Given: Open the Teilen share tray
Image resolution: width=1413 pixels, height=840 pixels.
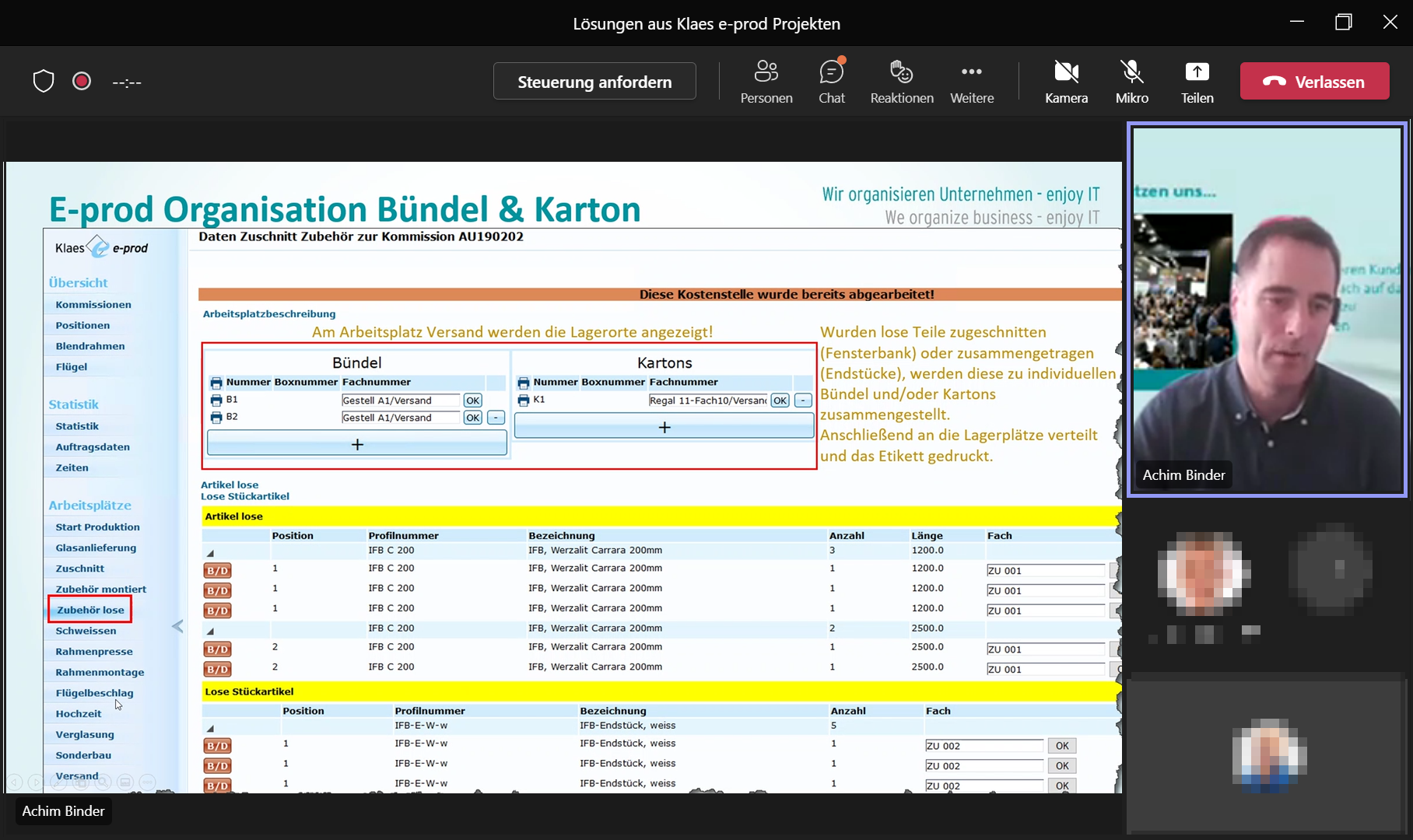Looking at the screenshot, I should point(1197,81).
